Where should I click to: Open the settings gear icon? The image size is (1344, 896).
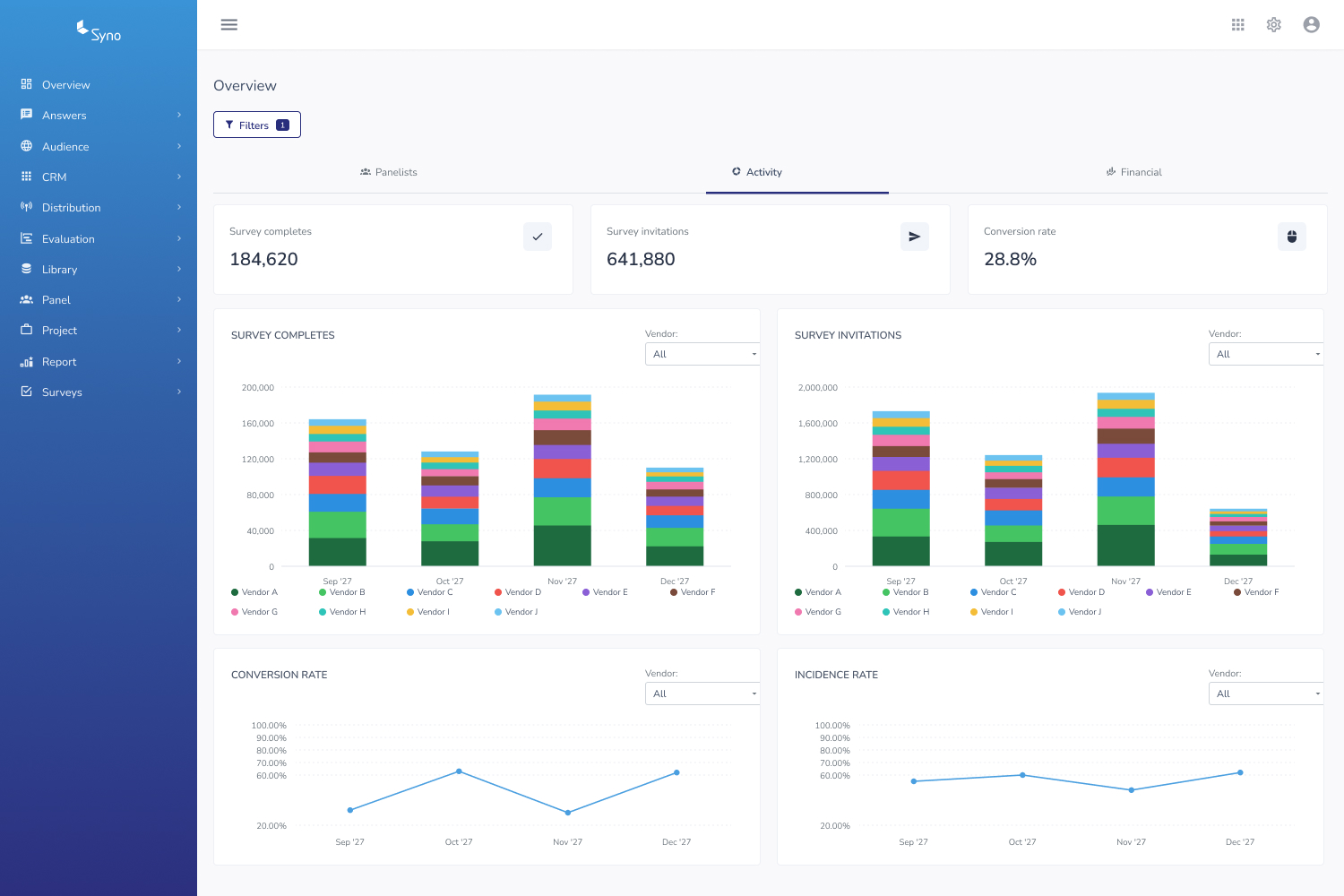pyautogui.click(x=1274, y=25)
